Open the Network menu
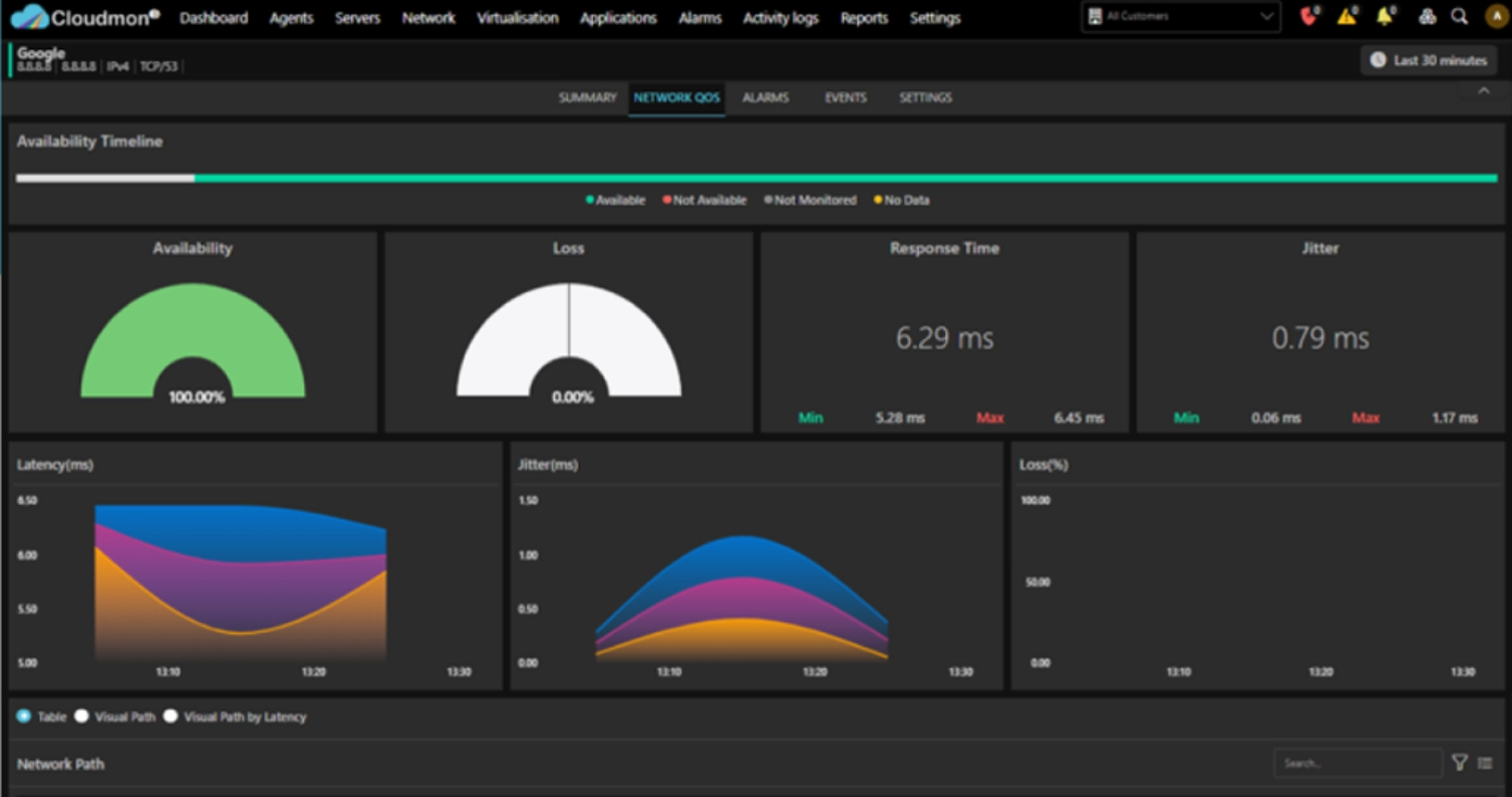 (x=428, y=18)
